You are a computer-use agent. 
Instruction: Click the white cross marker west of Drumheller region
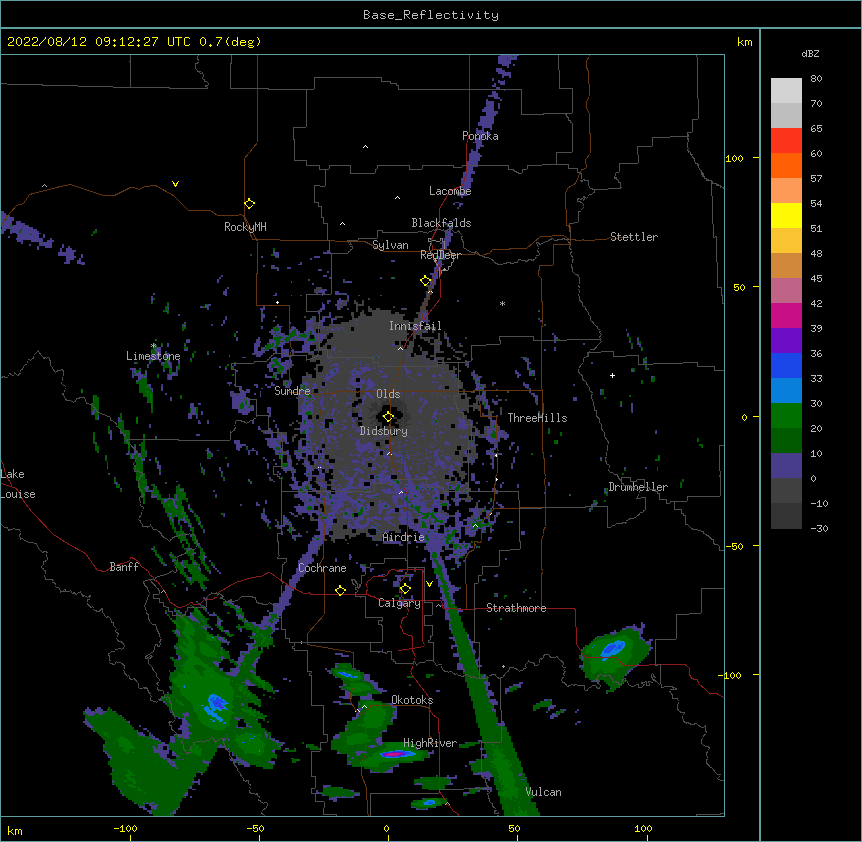pos(612,375)
